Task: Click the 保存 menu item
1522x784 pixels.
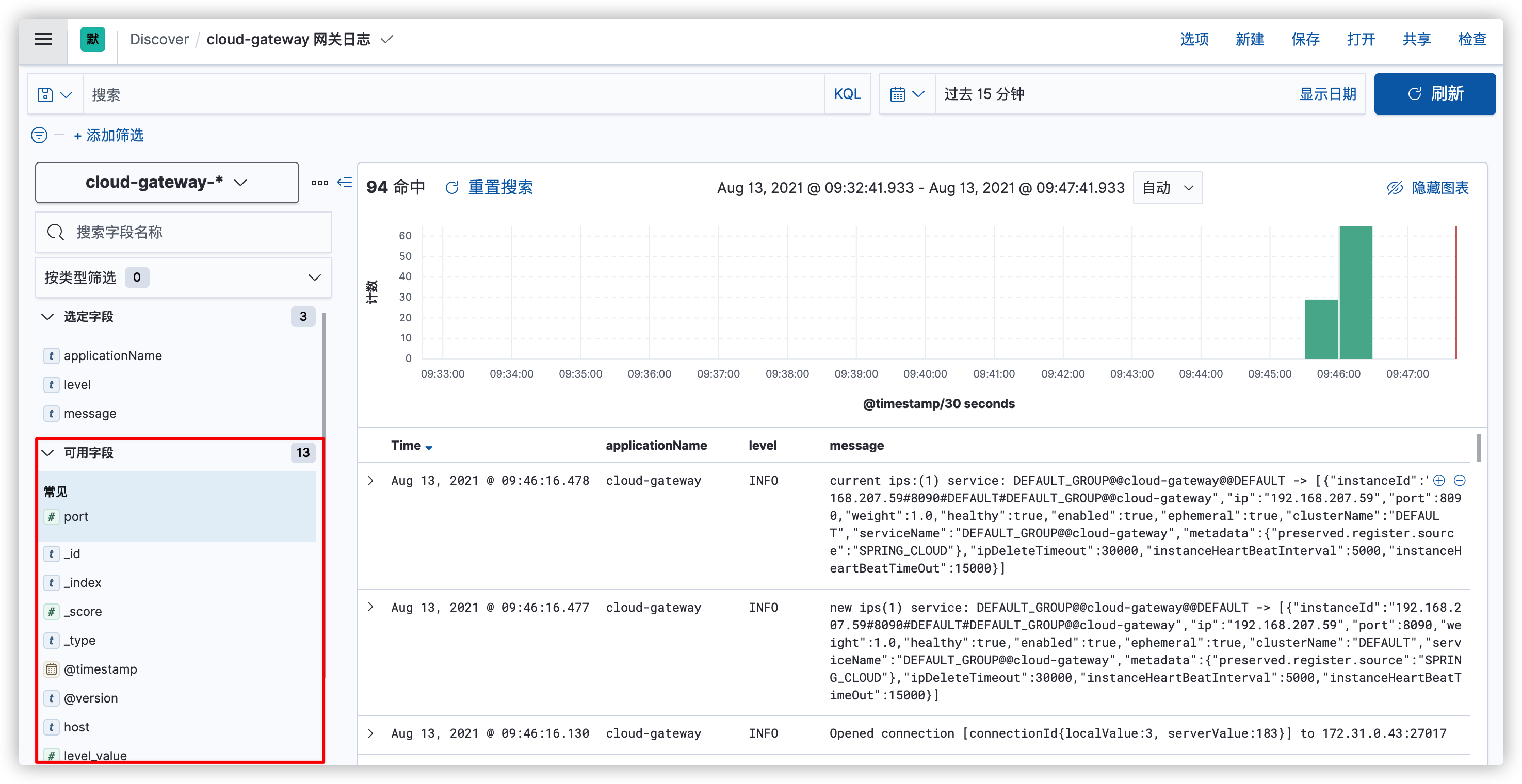Action: (x=1305, y=40)
